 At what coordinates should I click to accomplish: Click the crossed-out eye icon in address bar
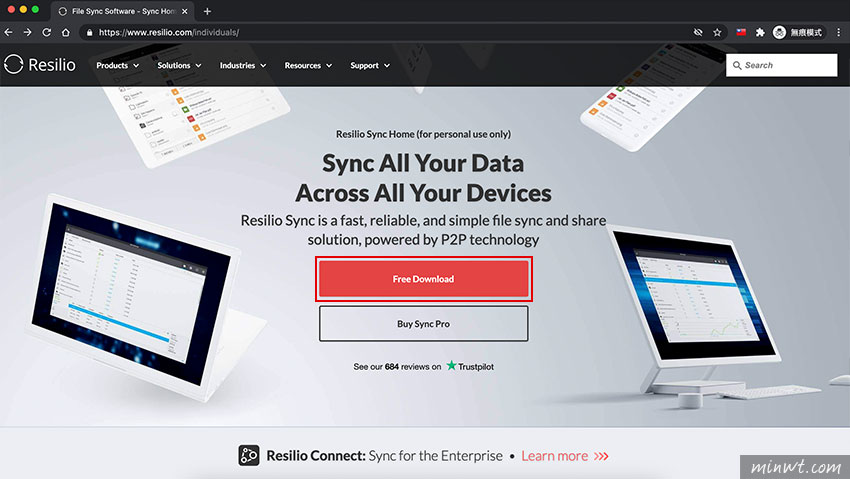point(698,33)
